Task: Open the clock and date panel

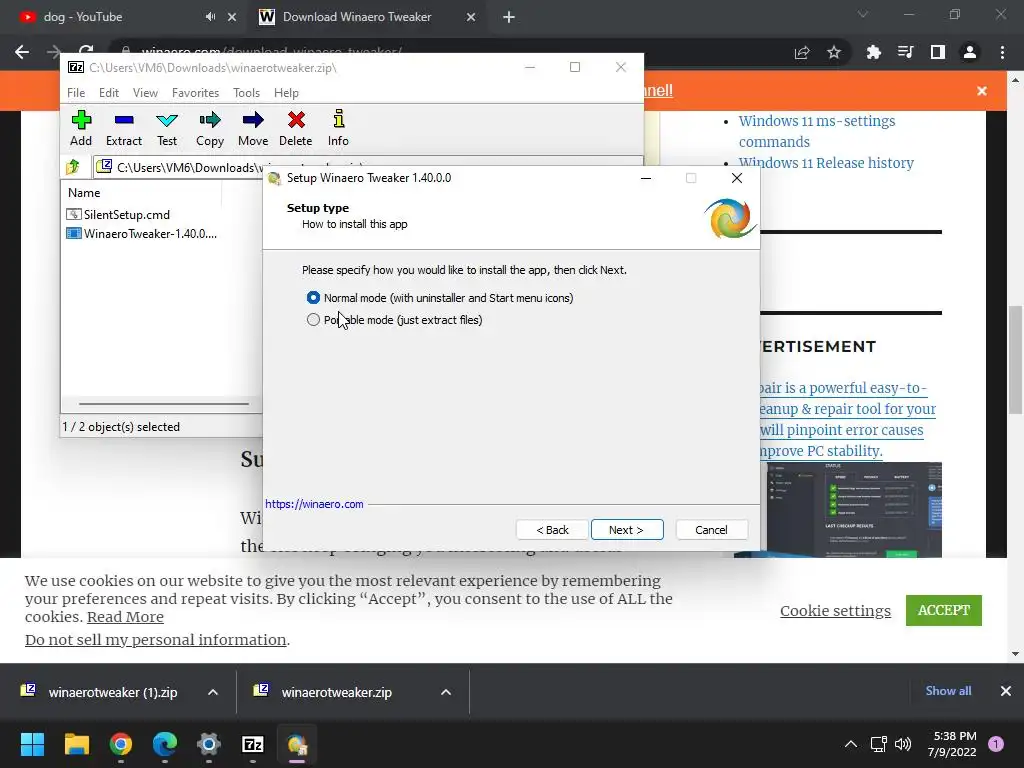Action: click(952, 744)
